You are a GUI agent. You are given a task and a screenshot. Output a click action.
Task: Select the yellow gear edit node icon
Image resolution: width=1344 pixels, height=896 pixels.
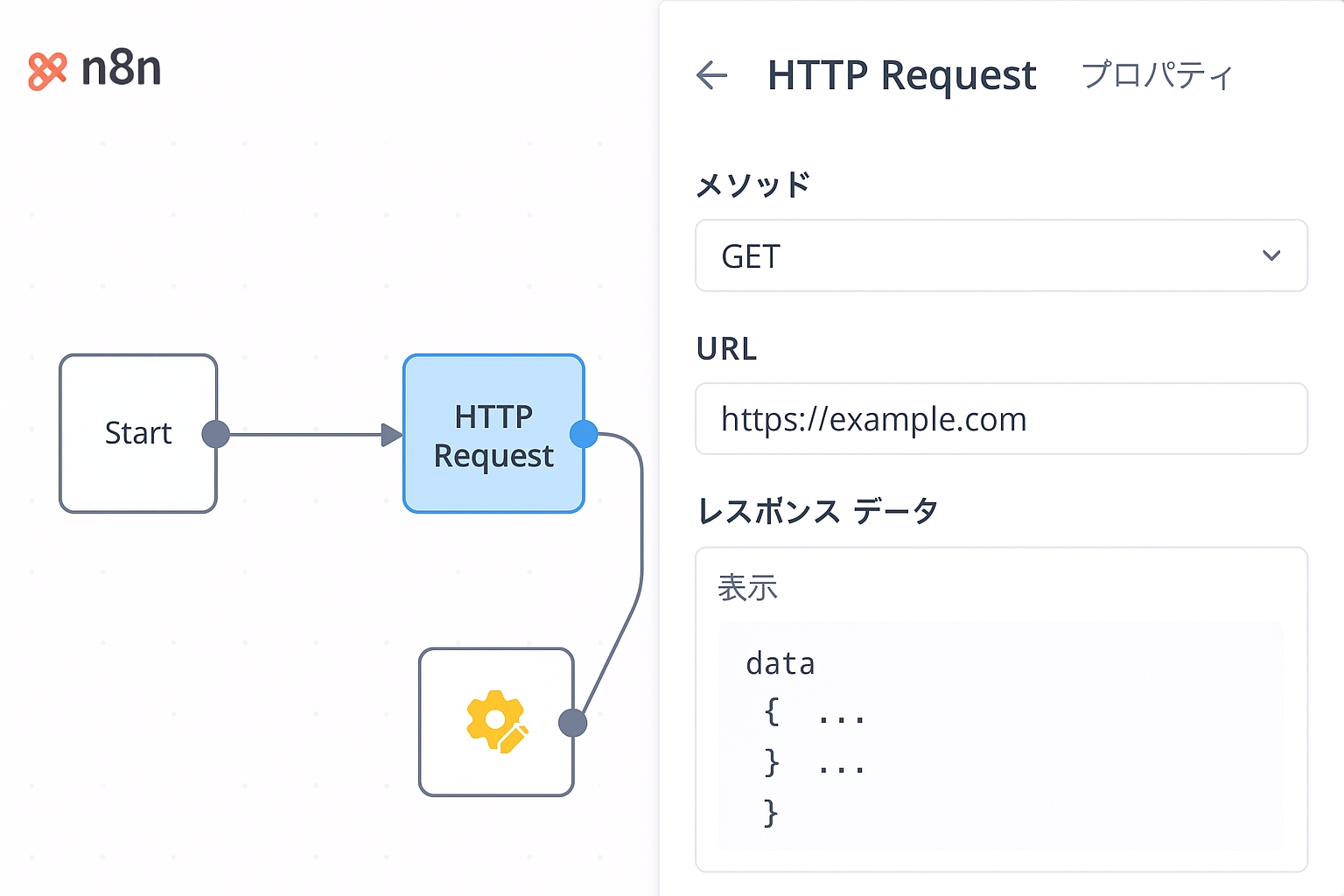click(x=496, y=722)
